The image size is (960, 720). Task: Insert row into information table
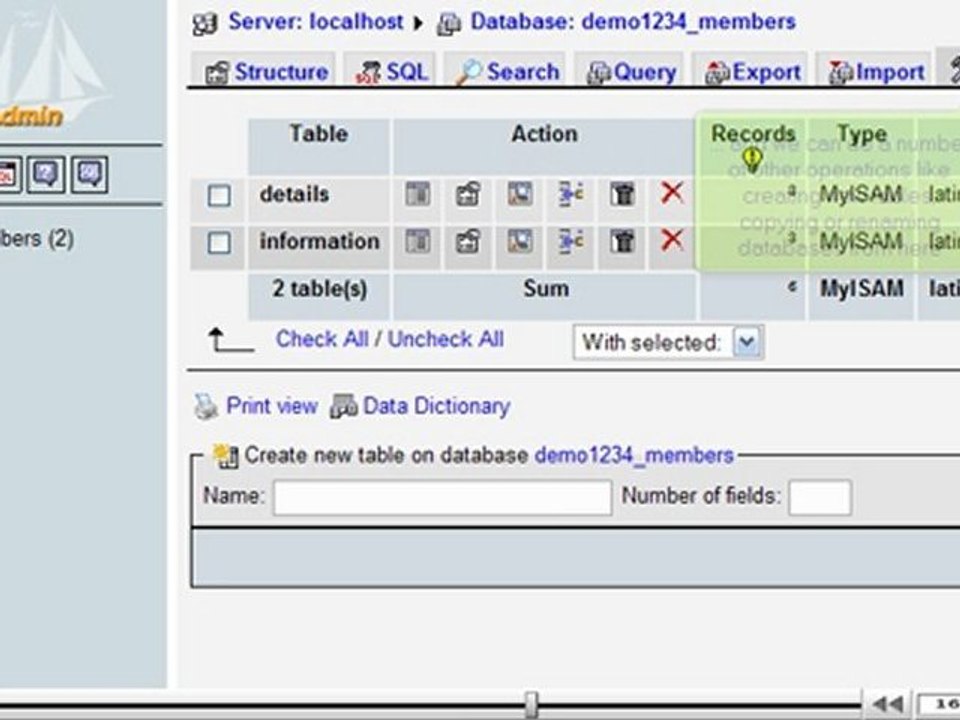point(571,242)
